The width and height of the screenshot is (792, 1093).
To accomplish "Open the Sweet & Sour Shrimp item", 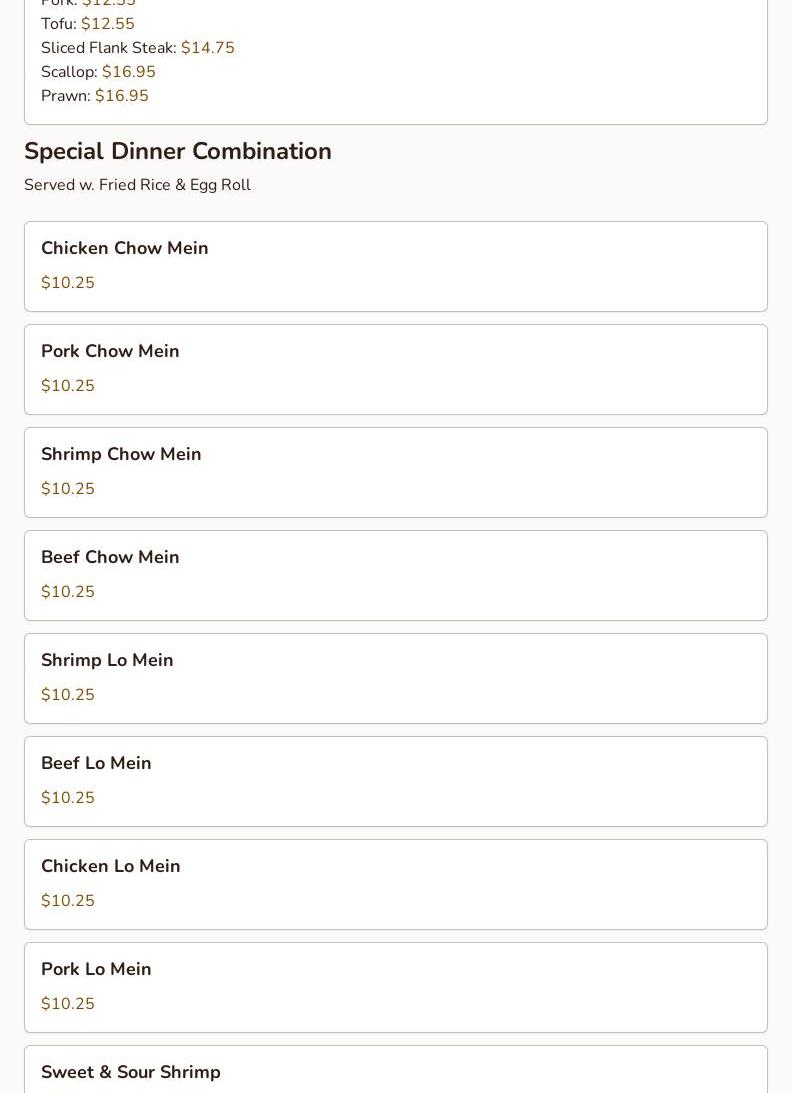I will (131, 1072).
